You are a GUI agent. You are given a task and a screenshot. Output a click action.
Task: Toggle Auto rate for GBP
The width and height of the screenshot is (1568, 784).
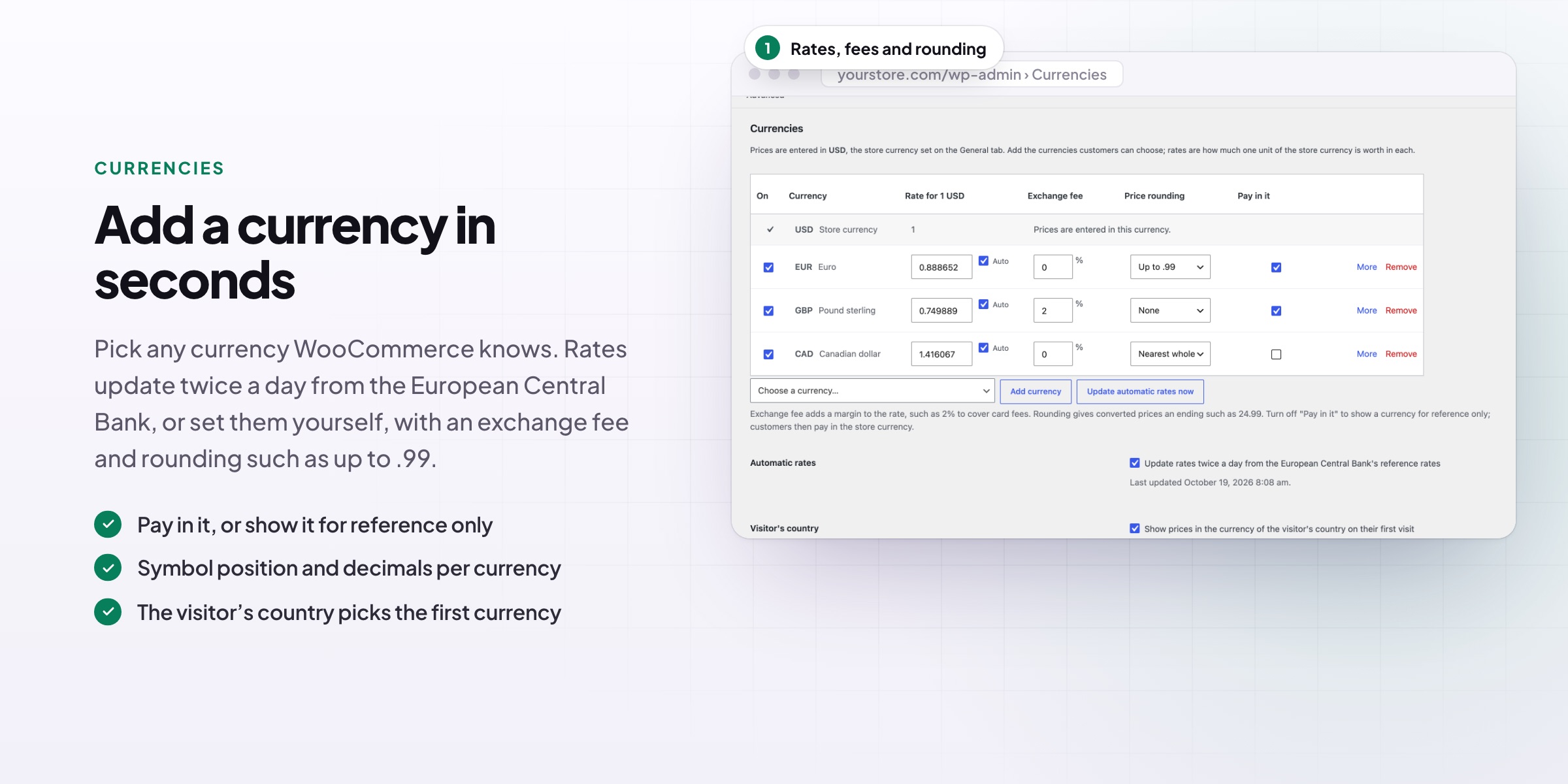[x=983, y=304]
